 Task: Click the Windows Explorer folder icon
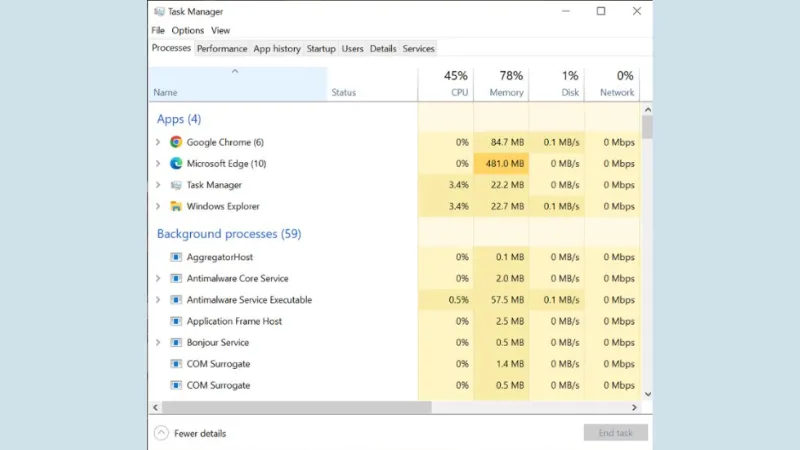click(x=176, y=206)
